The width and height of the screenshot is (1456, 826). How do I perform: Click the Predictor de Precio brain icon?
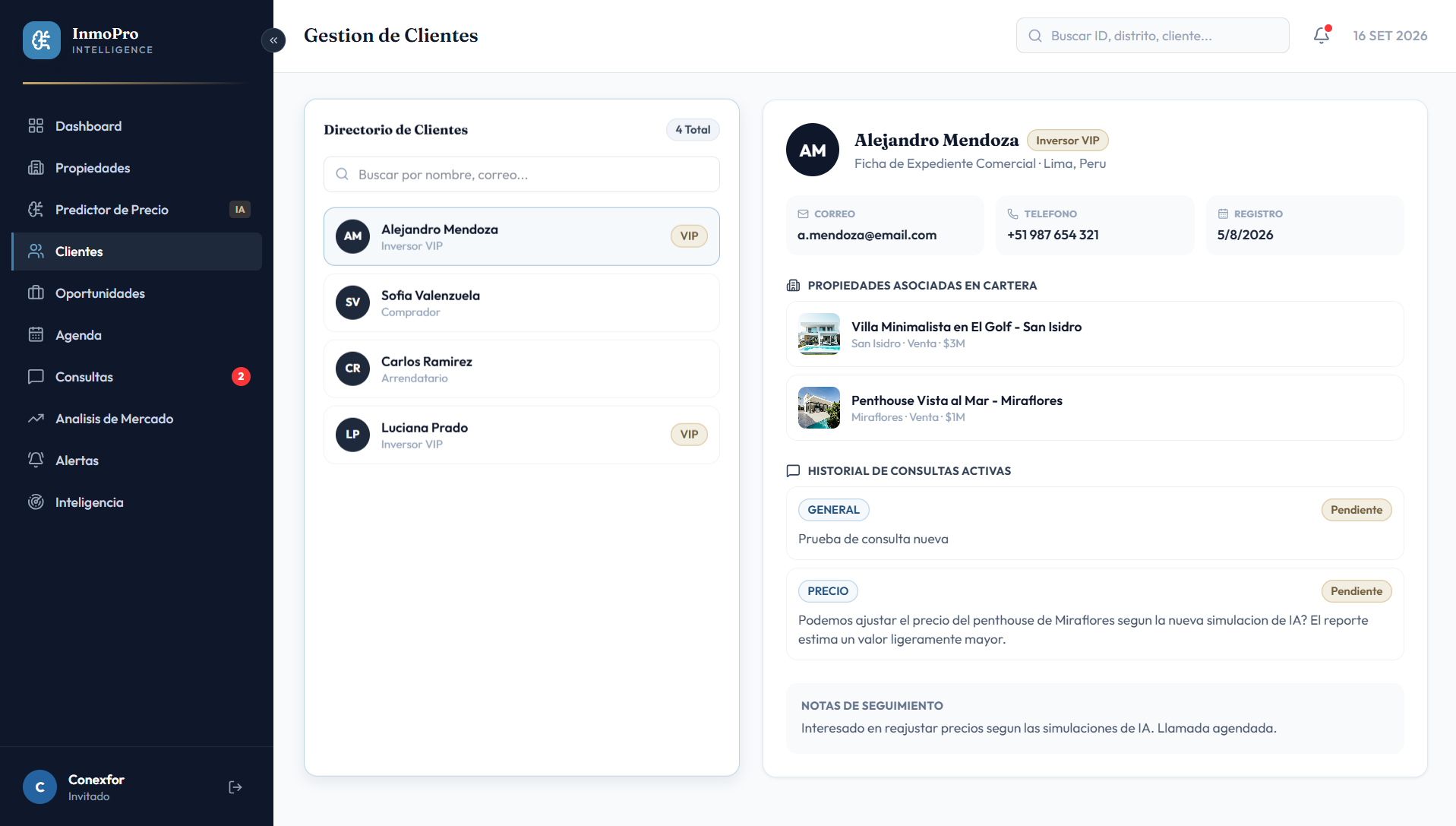coord(36,210)
